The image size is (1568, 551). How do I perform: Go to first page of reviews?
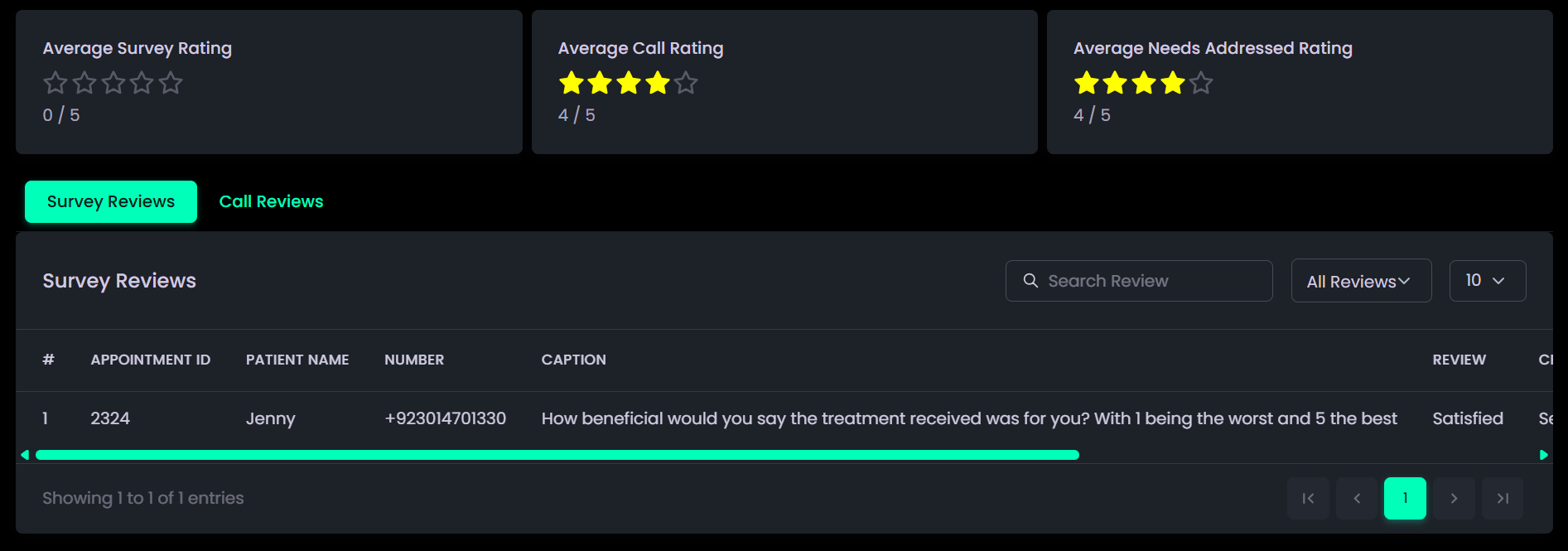[1308, 498]
